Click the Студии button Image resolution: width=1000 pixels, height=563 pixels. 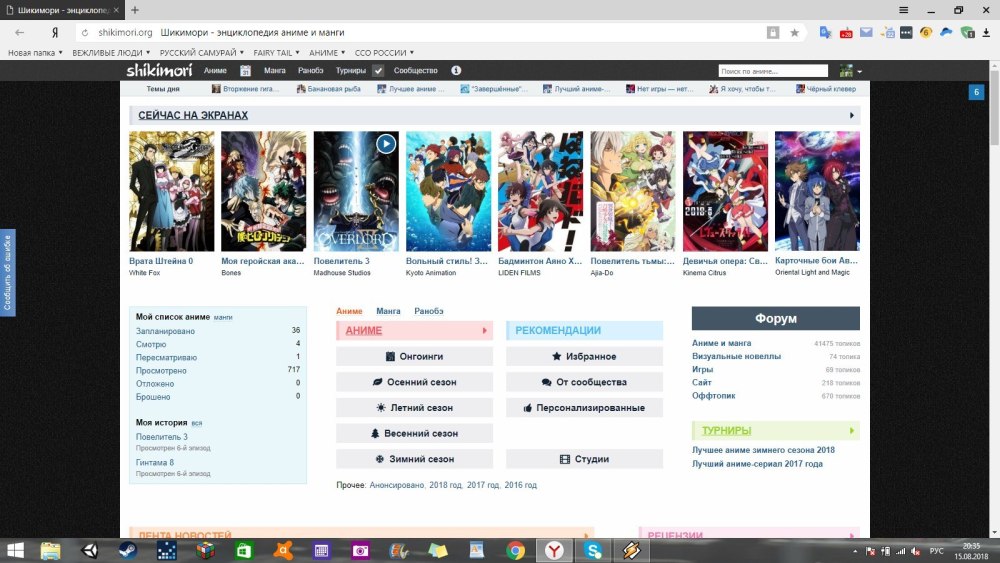coord(584,459)
